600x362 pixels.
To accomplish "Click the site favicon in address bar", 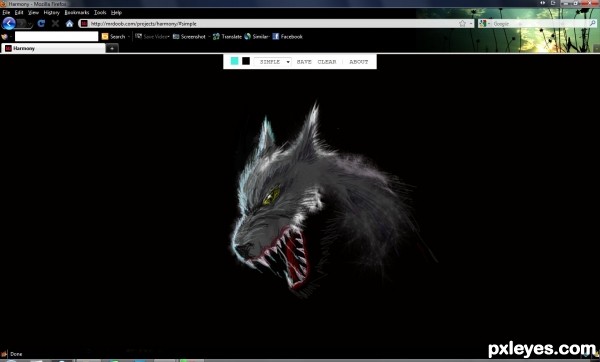I will [84, 23].
